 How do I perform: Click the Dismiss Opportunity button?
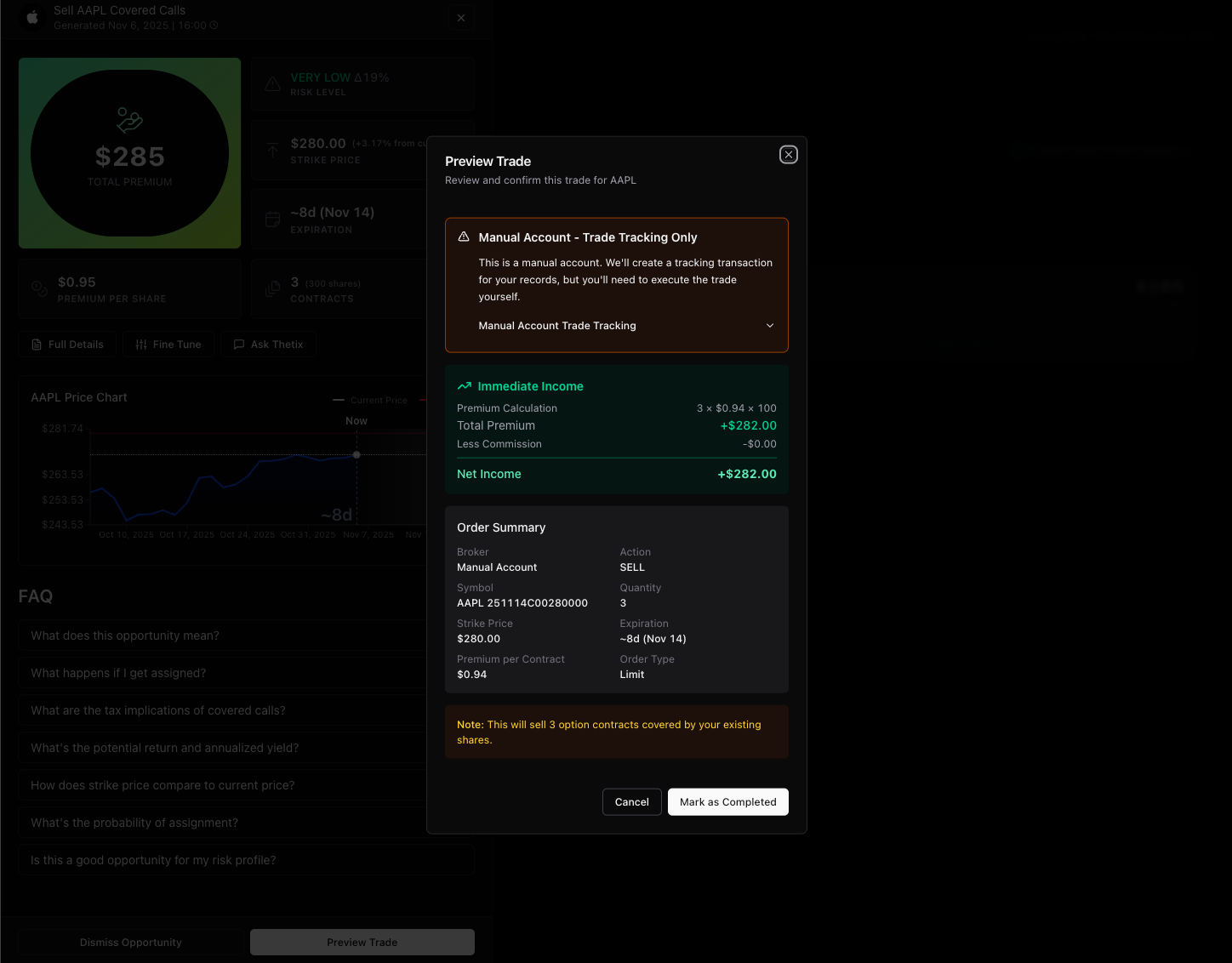131,943
